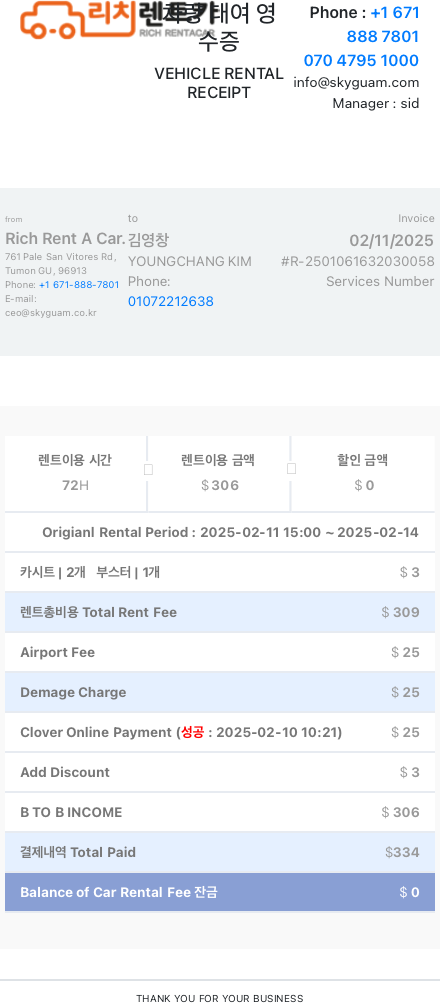Click the B TO B INCOME row
Viewport: 440px width, 1006px height.
click(220, 812)
